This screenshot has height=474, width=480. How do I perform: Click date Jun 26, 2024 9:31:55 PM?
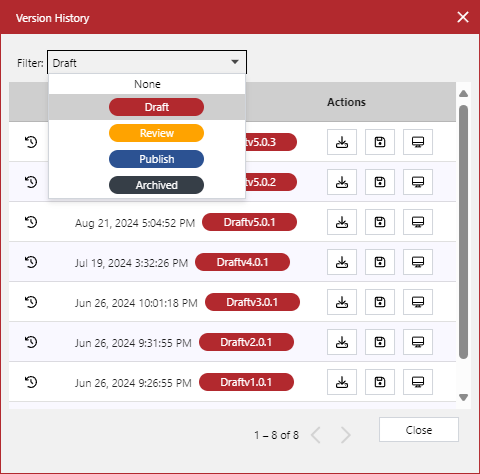(133, 343)
